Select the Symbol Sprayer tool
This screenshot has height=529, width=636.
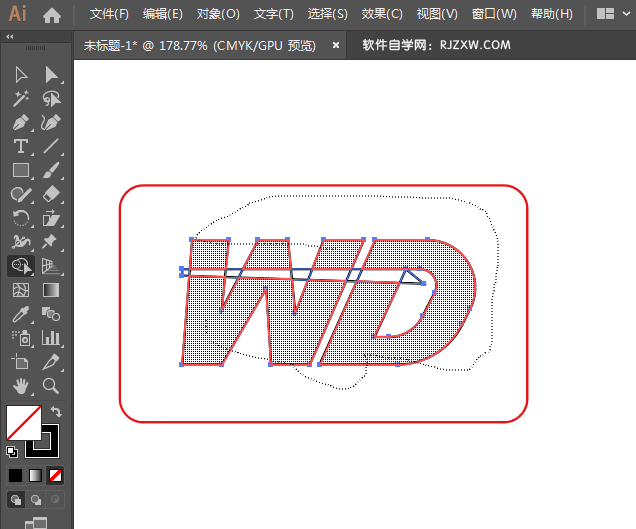[21, 338]
